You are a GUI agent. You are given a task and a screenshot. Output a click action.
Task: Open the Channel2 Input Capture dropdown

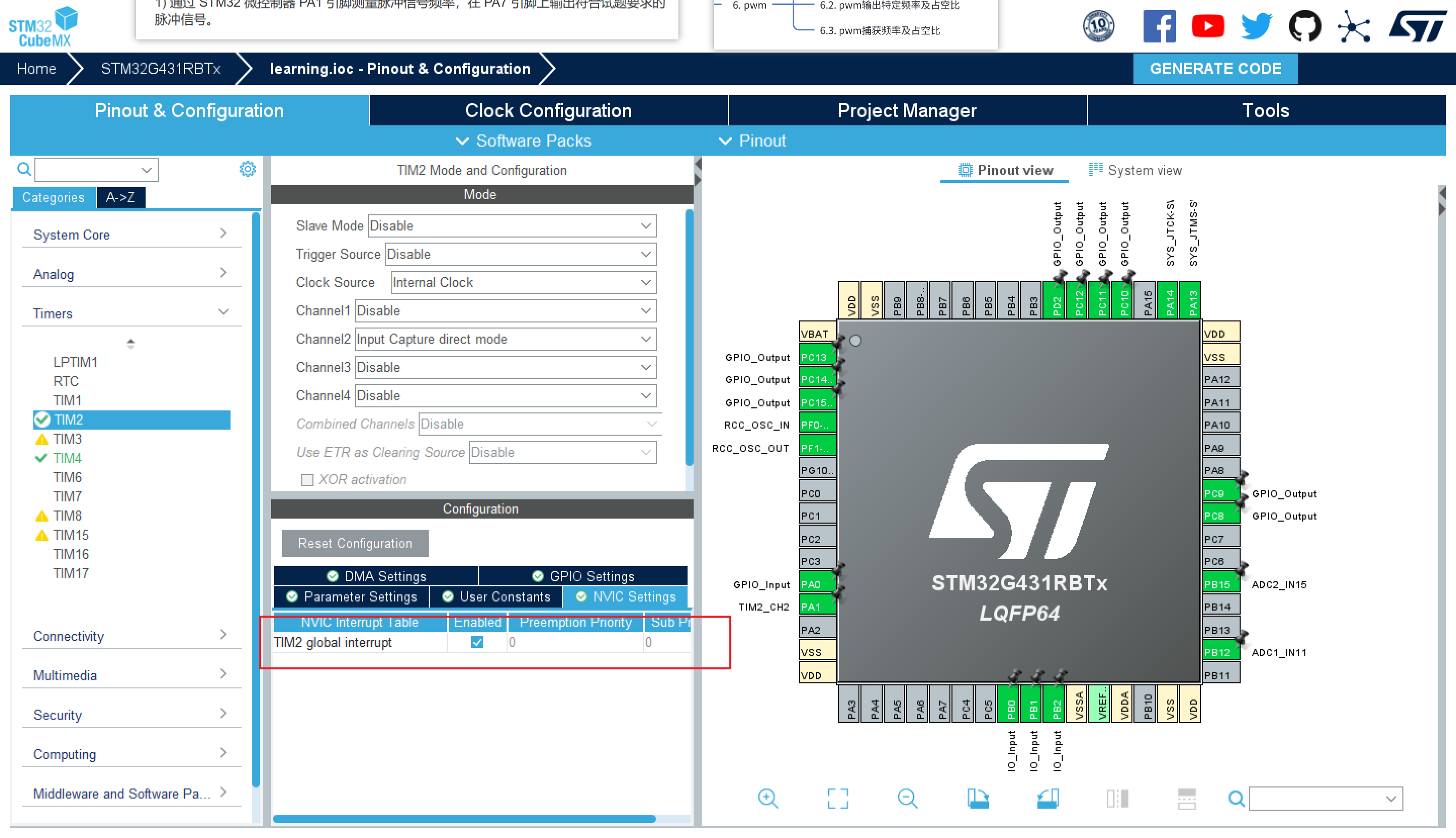pos(506,339)
